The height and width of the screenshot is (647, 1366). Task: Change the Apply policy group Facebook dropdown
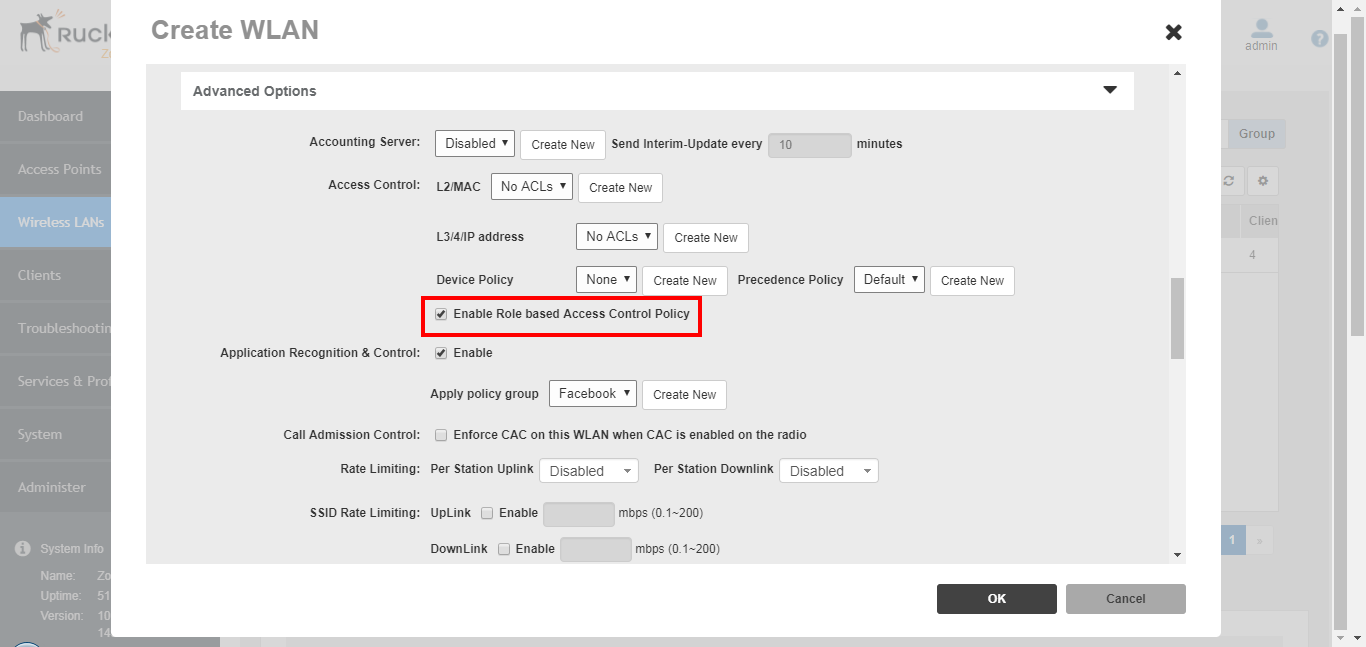pyautogui.click(x=592, y=393)
